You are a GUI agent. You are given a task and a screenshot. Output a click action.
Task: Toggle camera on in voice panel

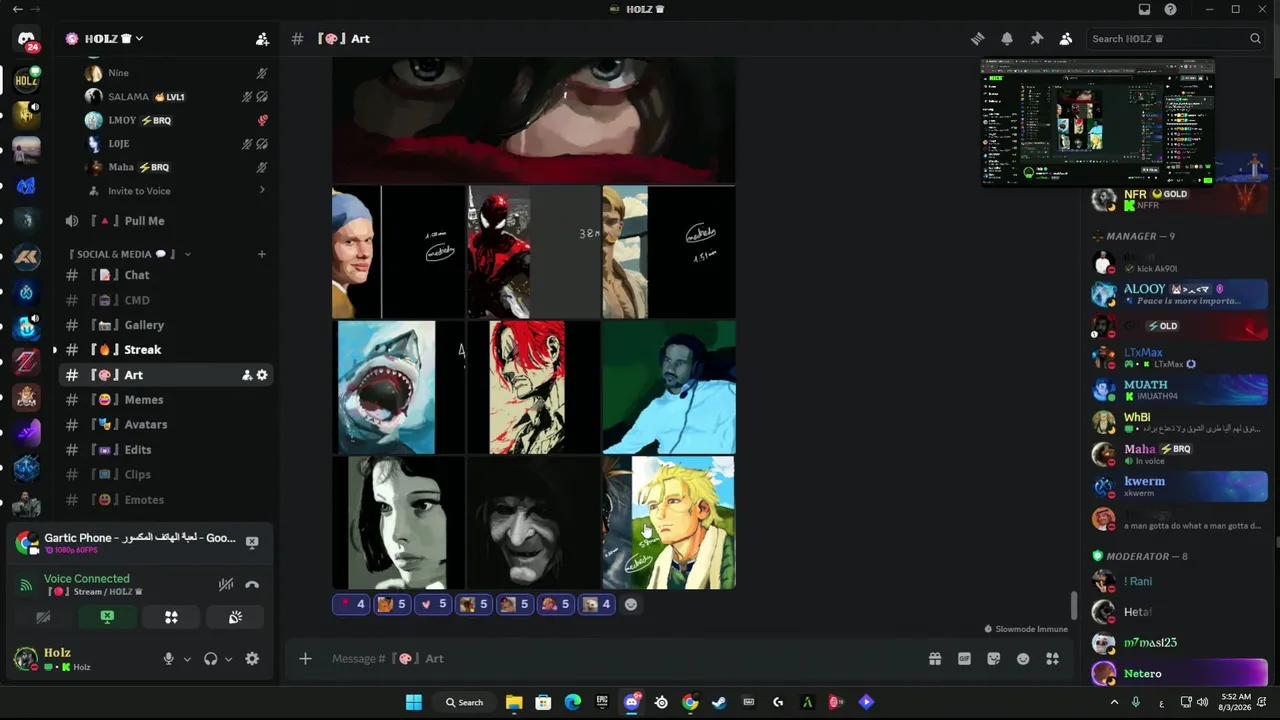tap(43, 618)
